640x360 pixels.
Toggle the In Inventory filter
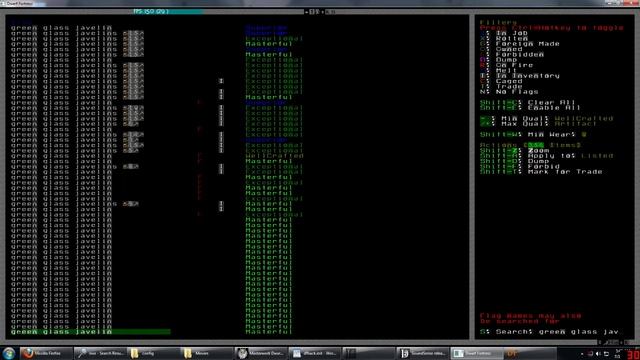(x=520, y=76)
